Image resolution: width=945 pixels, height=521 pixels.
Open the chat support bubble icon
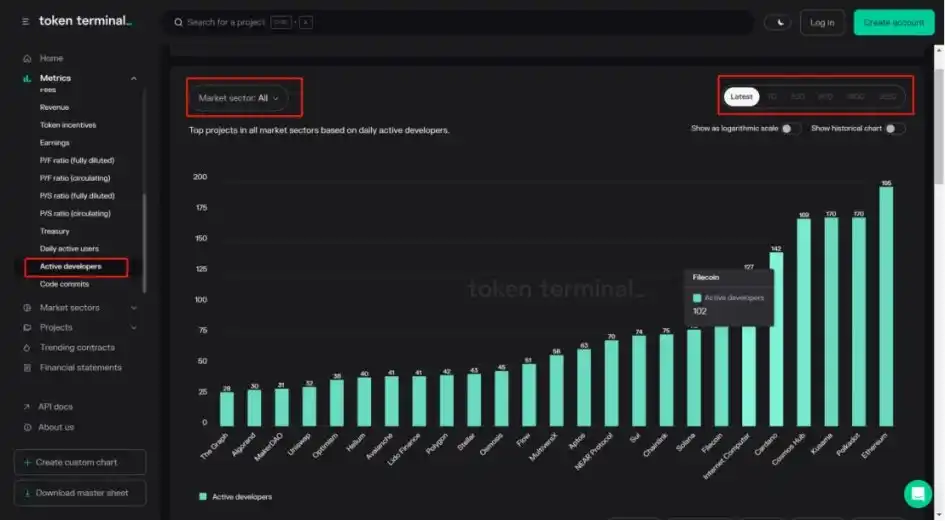(917, 494)
